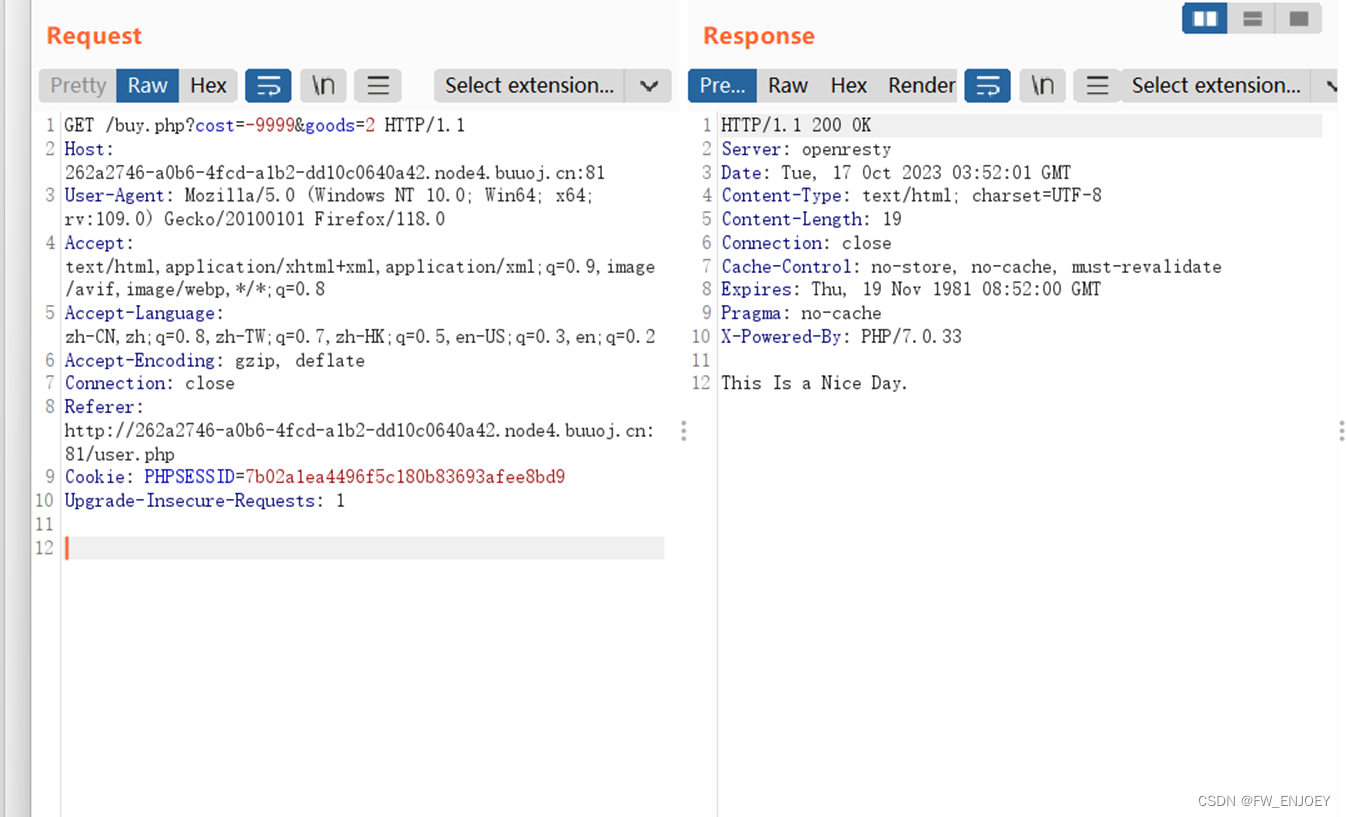
Task: Click the empty line 12 in Request editor
Action: pyautogui.click(x=364, y=548)
